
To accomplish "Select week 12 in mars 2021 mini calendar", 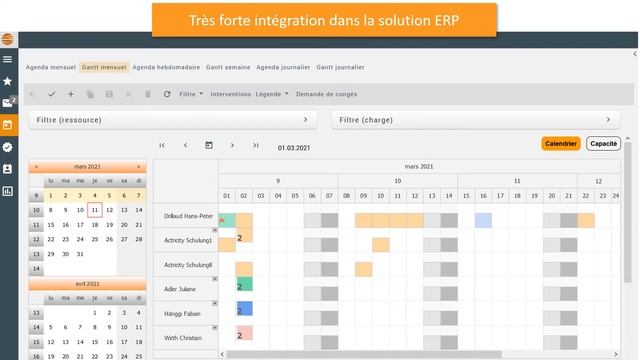I will coord(36,240).
